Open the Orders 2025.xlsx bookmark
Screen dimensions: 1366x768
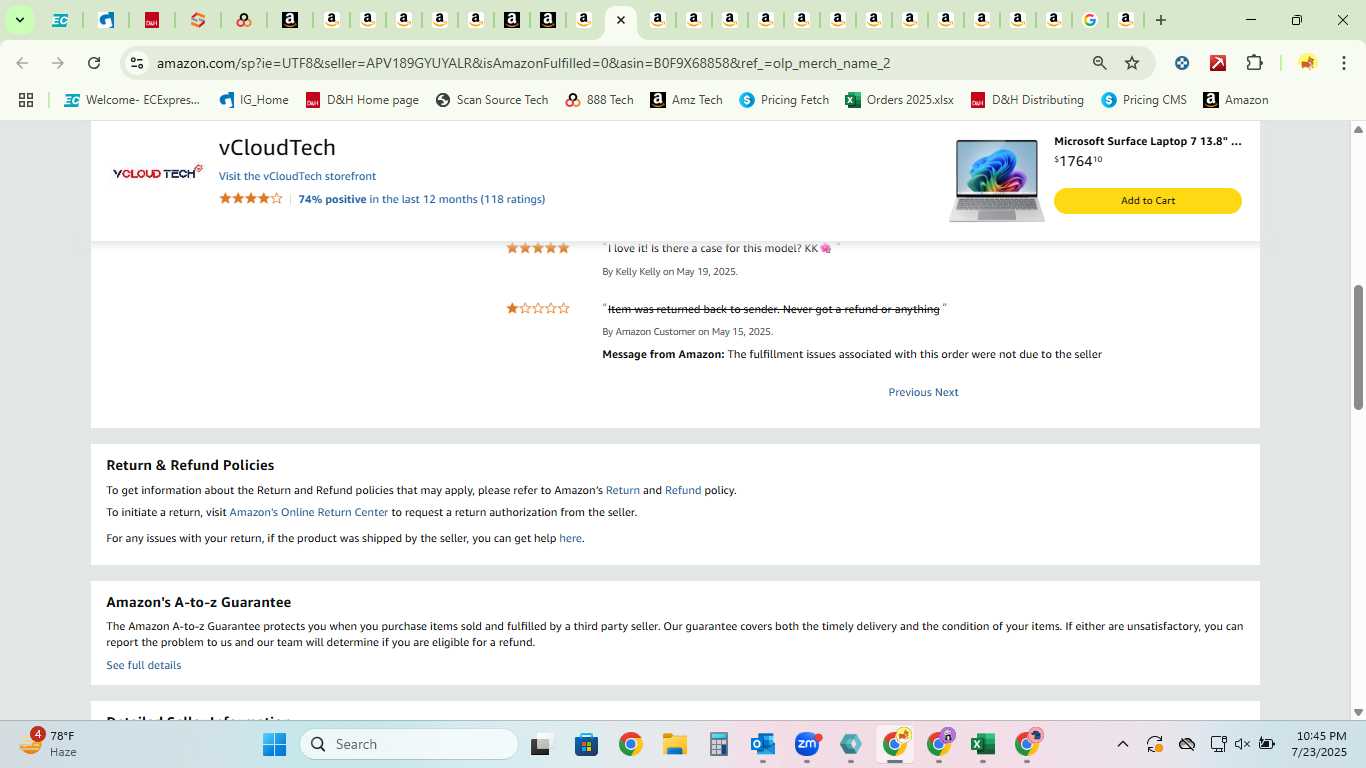900,100
